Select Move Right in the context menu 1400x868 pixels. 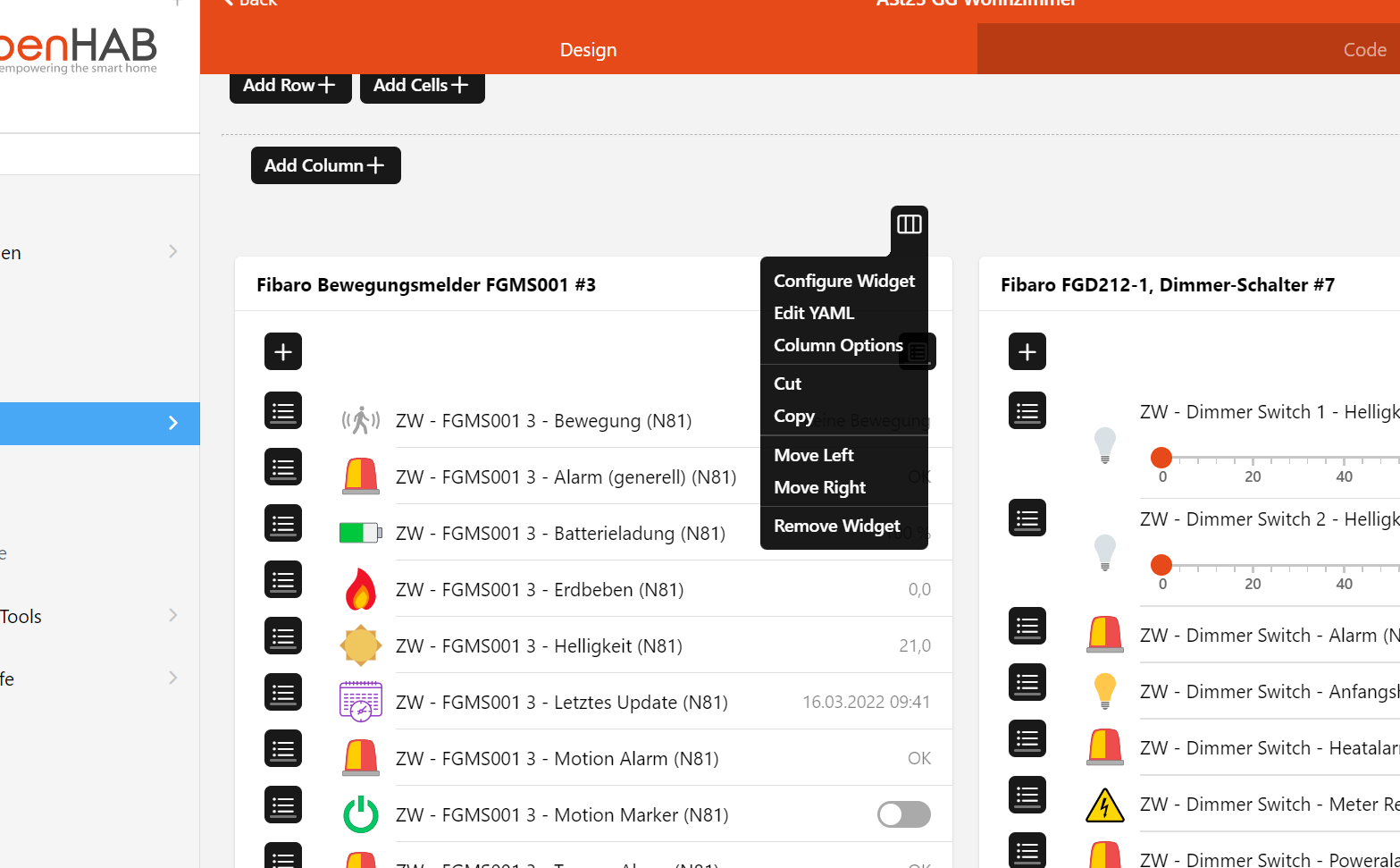819,487
